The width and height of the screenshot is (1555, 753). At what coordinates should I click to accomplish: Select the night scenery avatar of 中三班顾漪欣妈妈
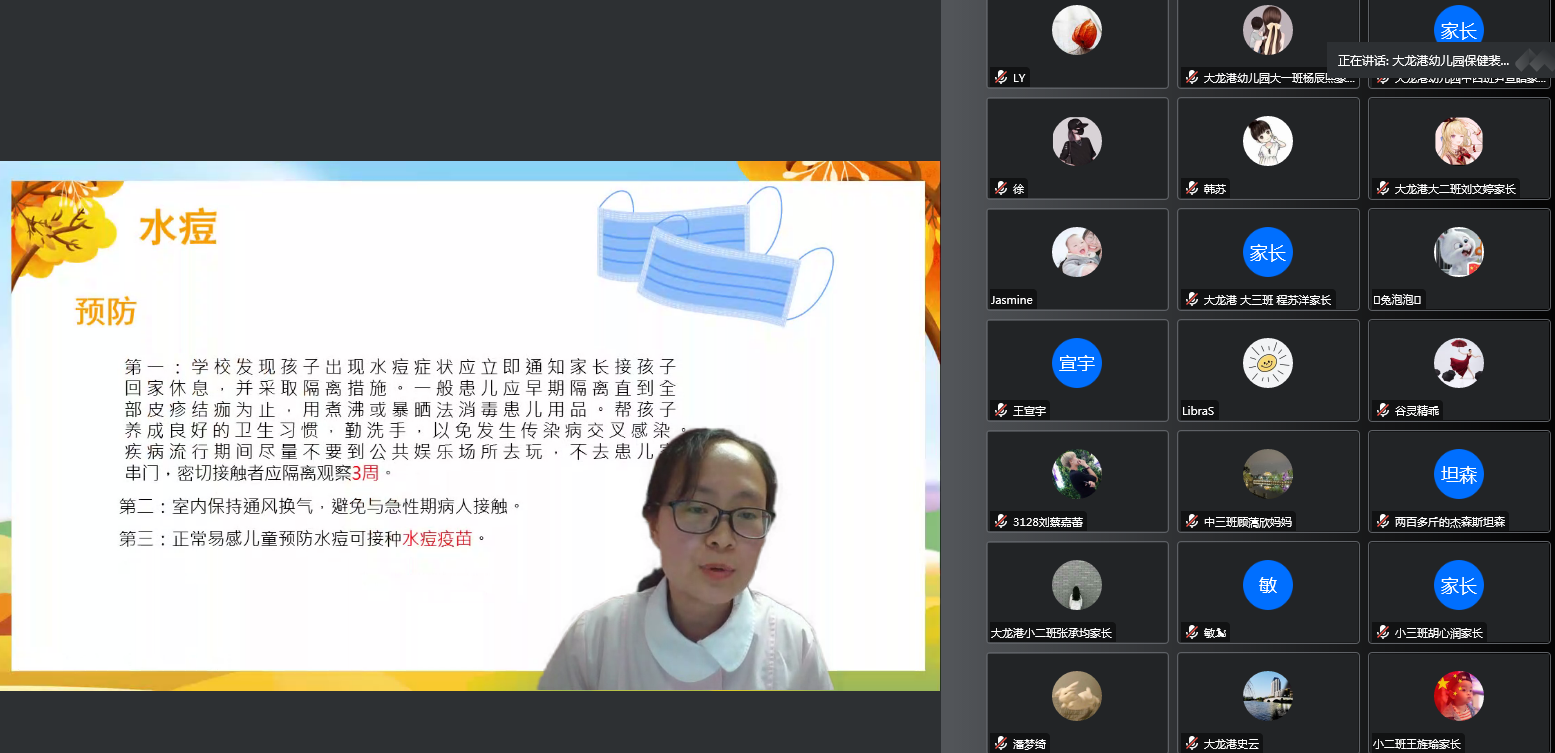1268,474
